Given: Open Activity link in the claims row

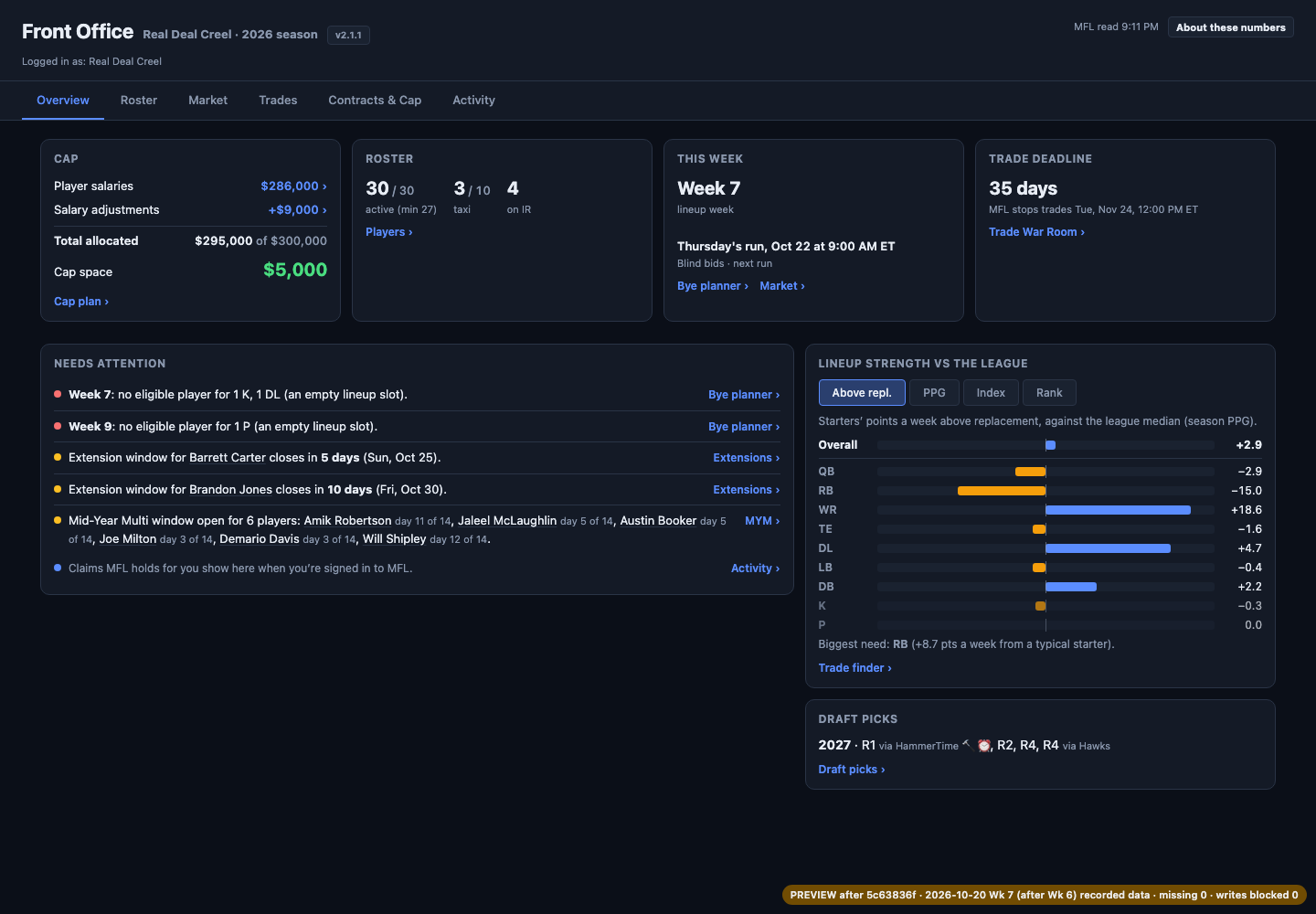Looking at the screenshot, I should click(756, 569).
